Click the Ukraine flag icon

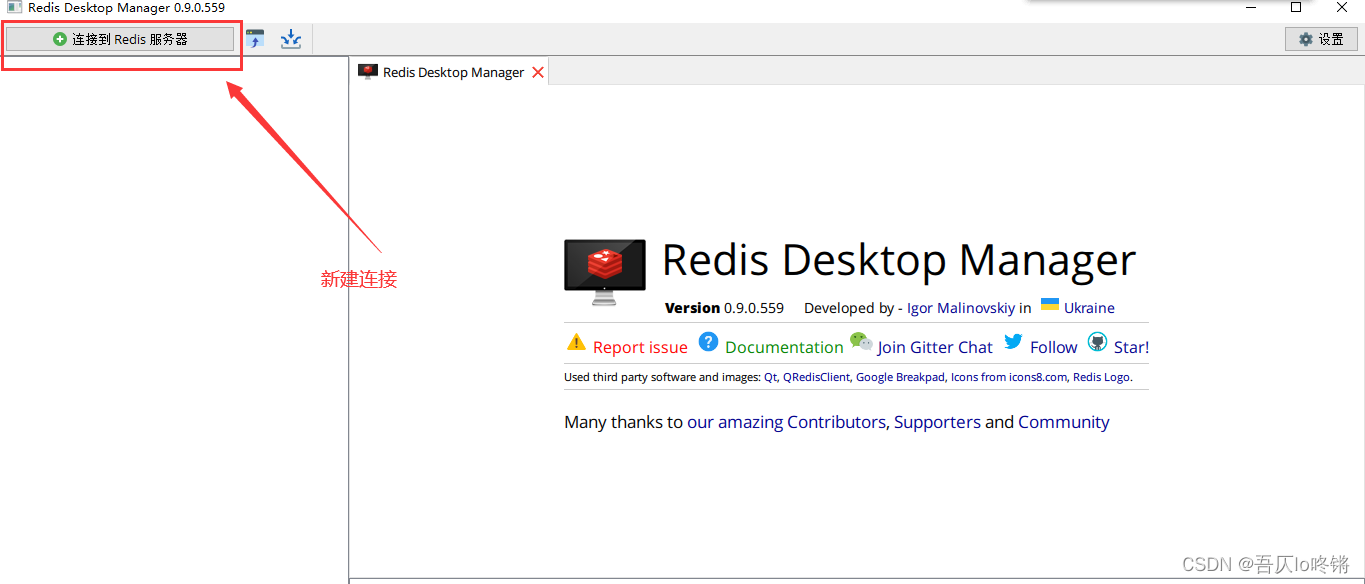(x=1050, y=305)
